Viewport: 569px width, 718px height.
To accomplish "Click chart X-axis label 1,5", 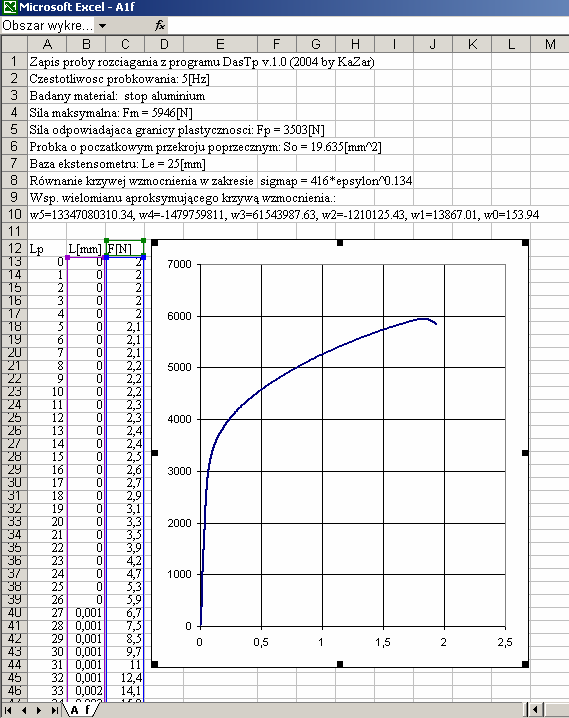I will [383, 642].
